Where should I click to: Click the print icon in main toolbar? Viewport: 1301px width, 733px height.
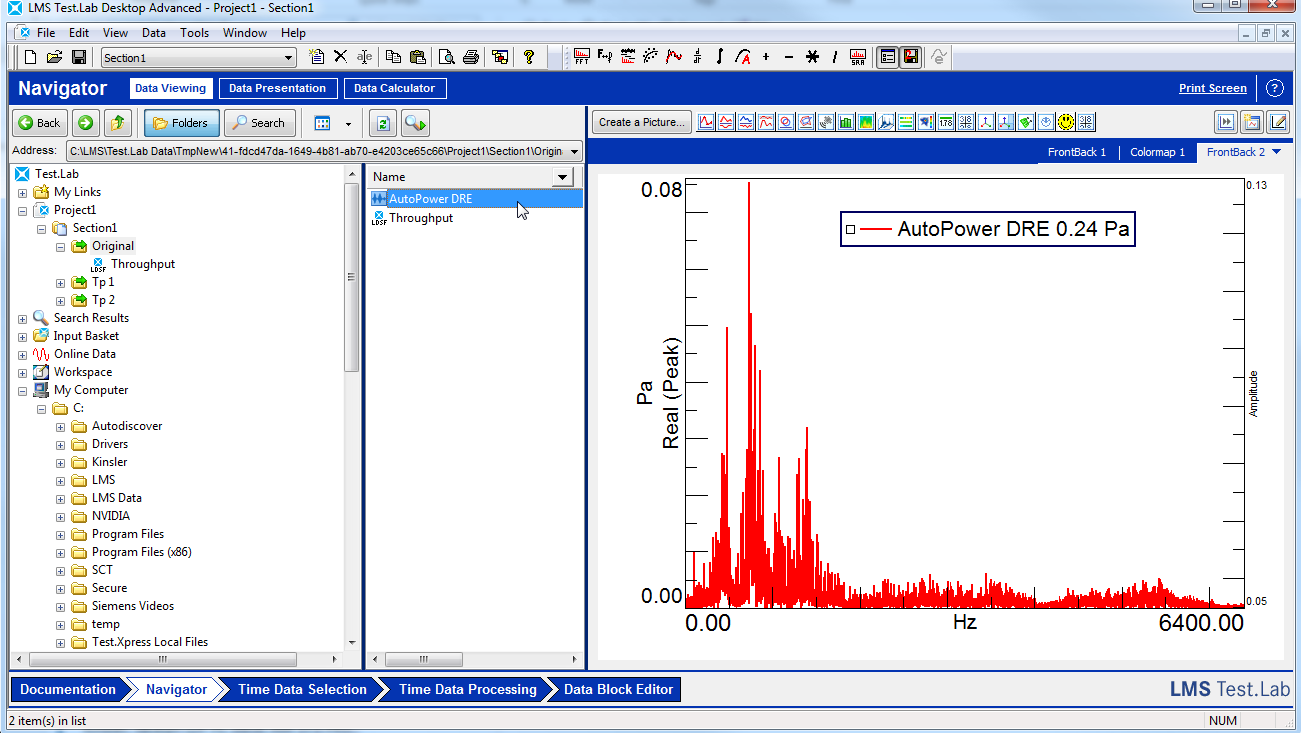(470, 57)
